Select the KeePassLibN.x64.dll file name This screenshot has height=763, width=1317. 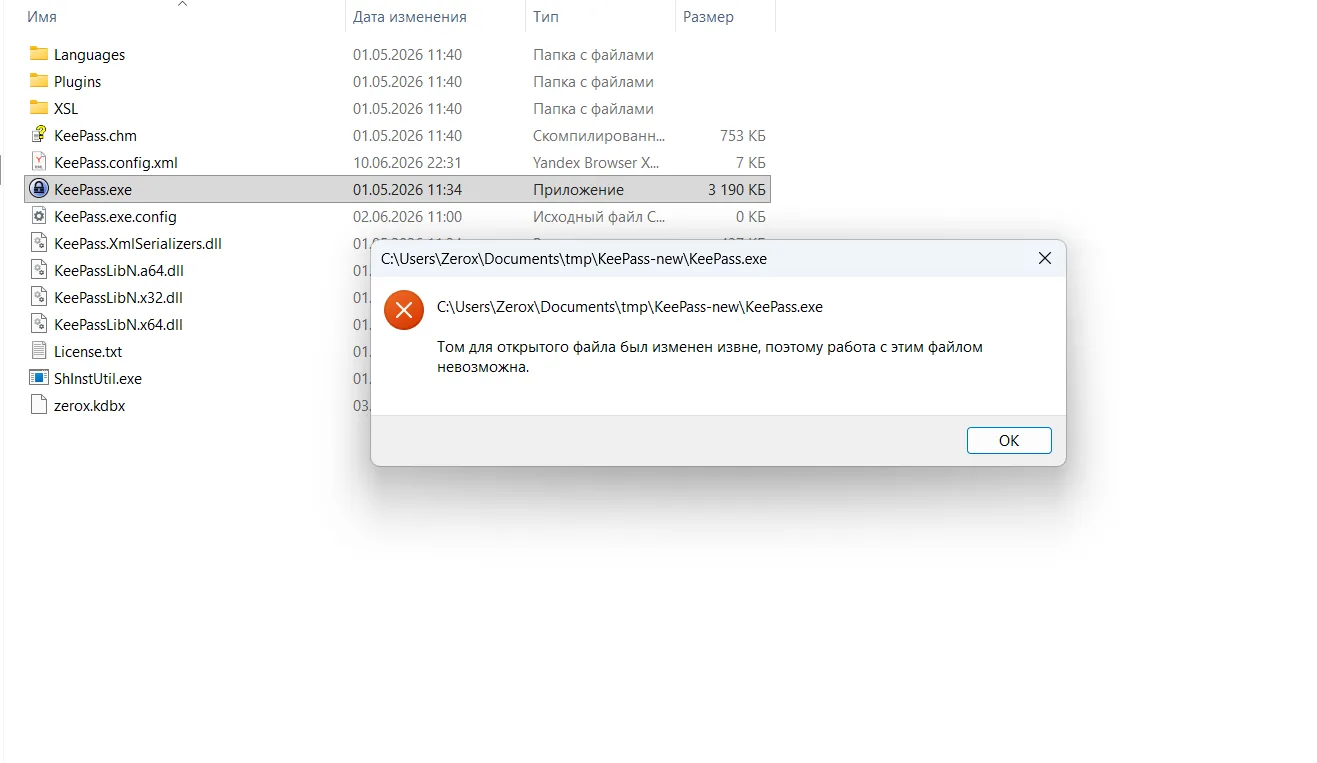(x=119, y=325)
